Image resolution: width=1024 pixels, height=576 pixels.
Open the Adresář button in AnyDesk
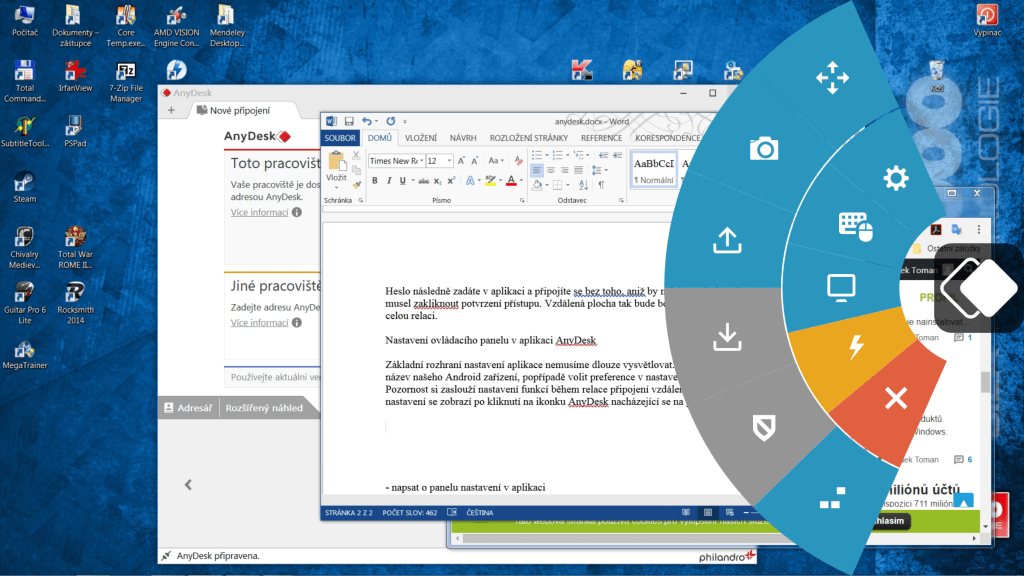tap(188, 408)
